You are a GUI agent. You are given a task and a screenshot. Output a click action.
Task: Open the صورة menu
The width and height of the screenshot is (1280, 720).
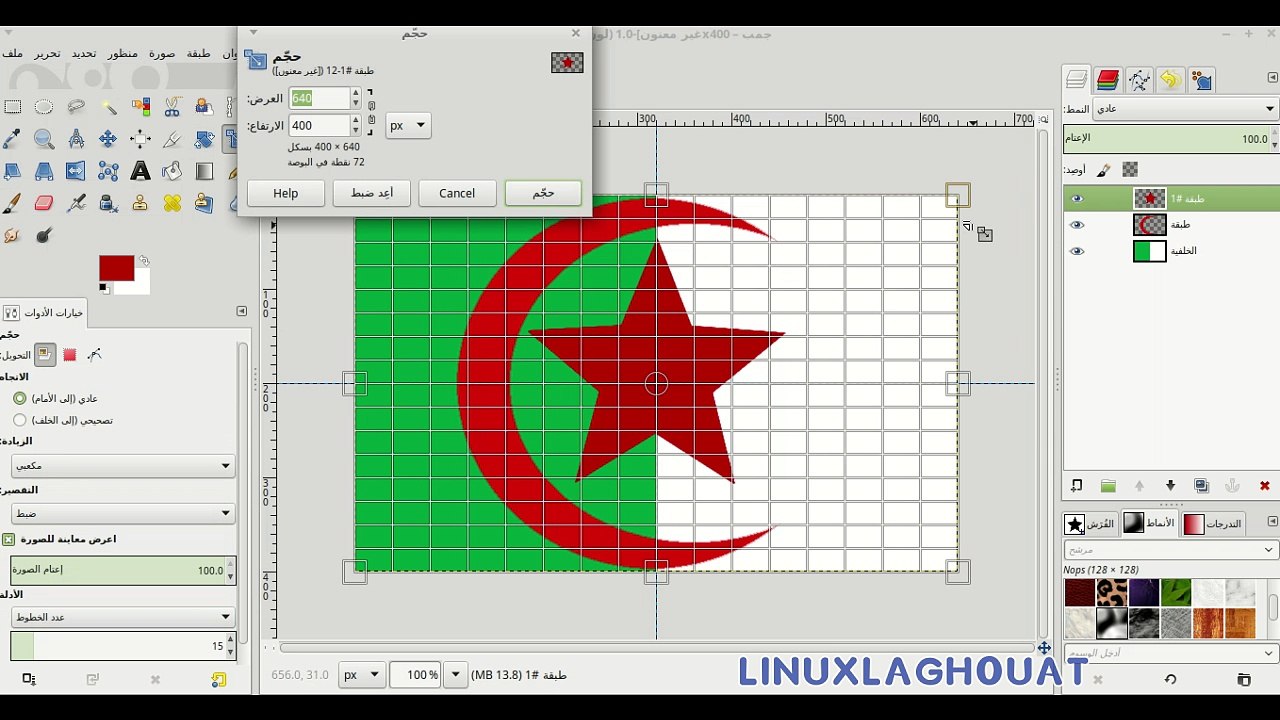pyautogui.click(x=162, y=53)
